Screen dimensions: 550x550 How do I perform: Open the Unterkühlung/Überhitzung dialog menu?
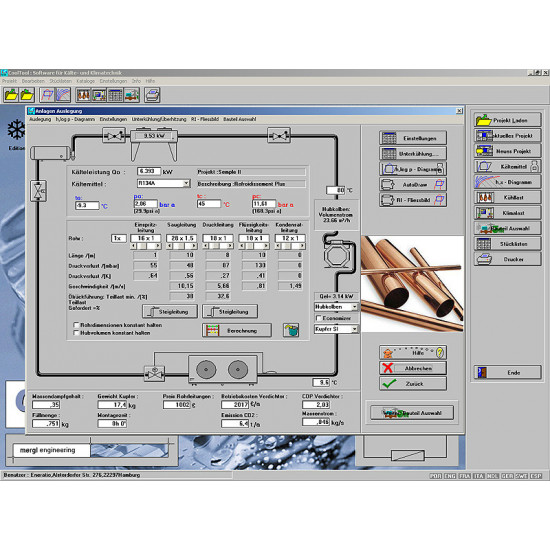[x=159, y=119]
